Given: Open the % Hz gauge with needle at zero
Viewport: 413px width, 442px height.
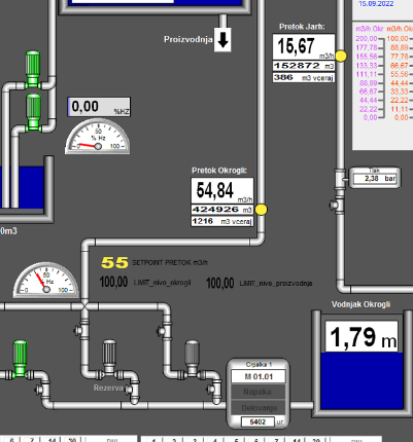Looking at the screenshot, I should (x=97, y=137).
